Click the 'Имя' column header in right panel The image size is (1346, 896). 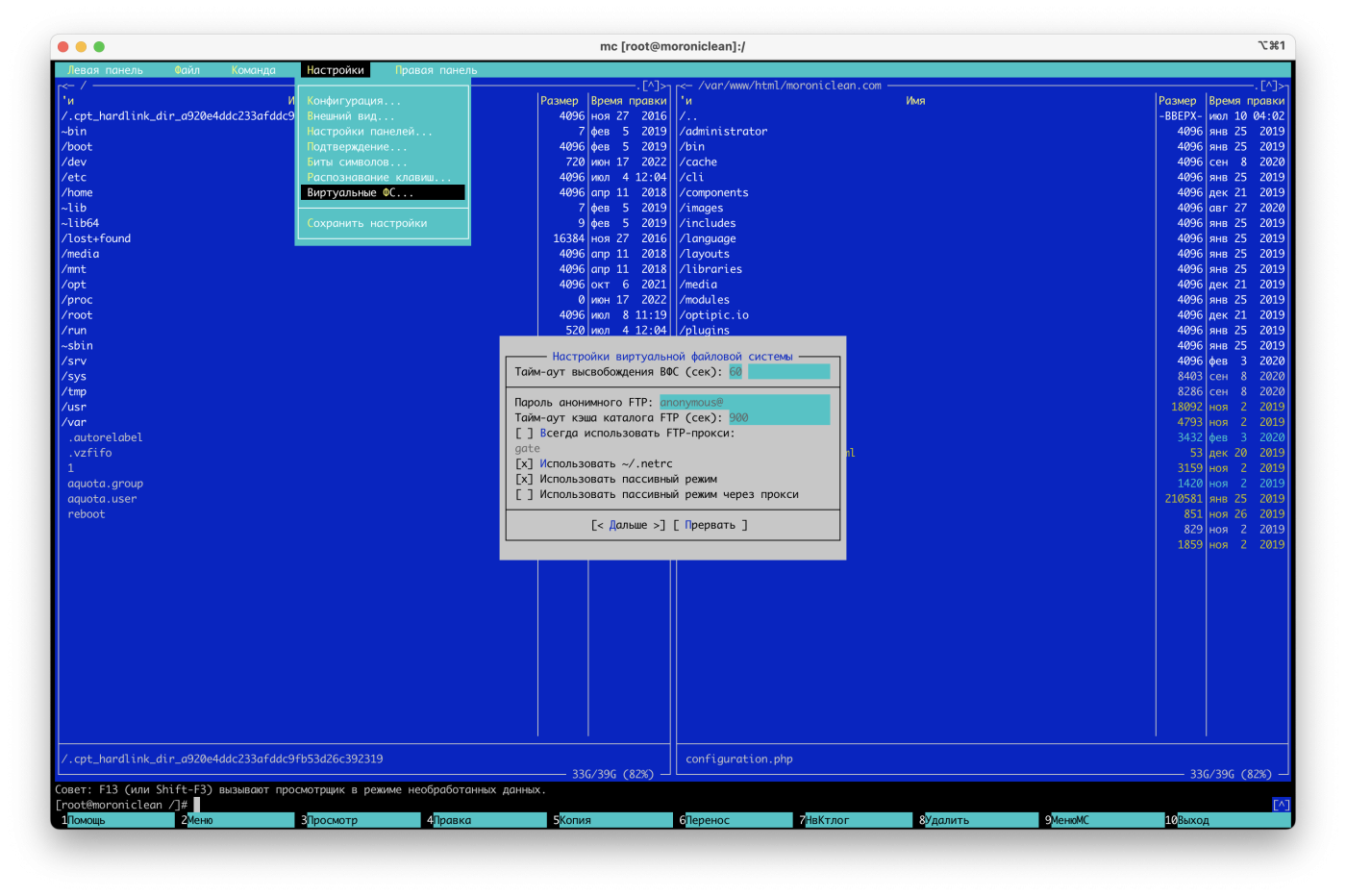(x=915, y=101)
